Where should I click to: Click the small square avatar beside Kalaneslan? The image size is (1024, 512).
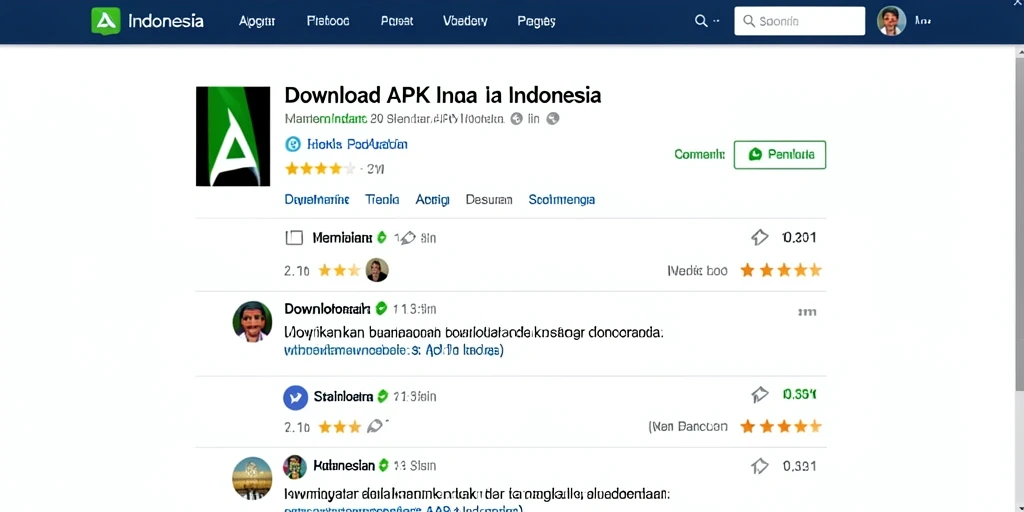295,466
